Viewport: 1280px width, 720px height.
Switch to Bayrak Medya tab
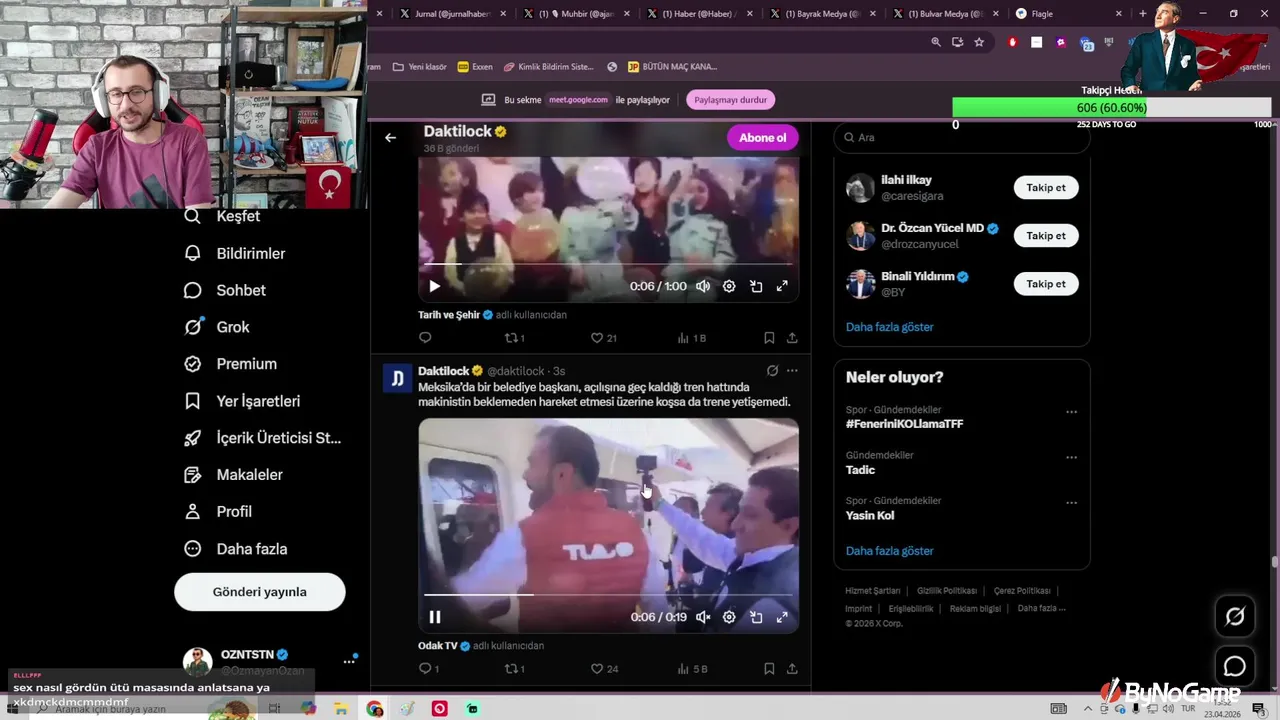[x=823, y=14]
